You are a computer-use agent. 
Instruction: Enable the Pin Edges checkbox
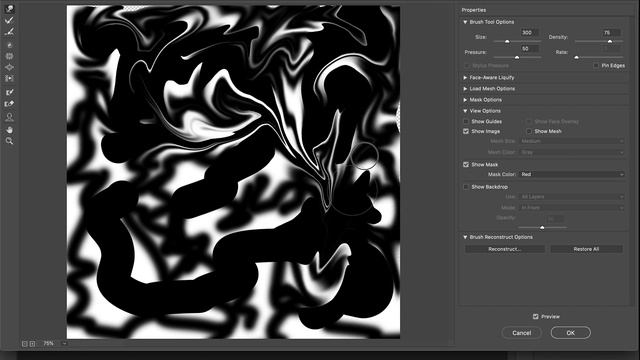[596, 65]
